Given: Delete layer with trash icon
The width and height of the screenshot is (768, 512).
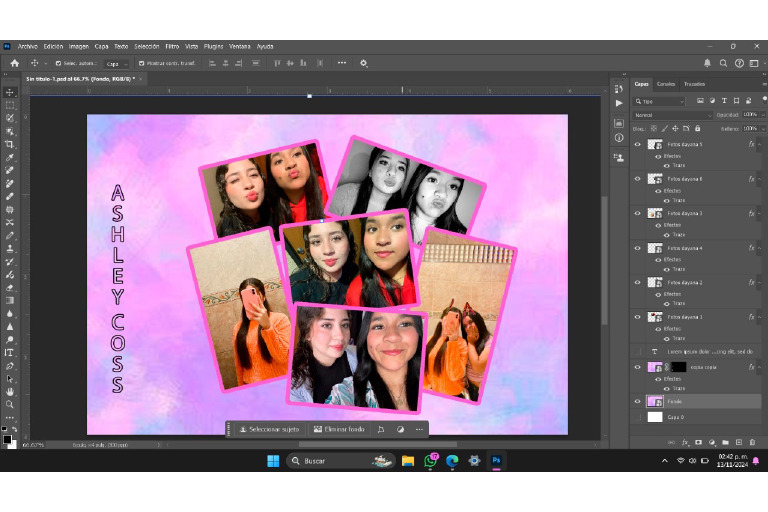Looking at the screenshot, I should [752, 442].
